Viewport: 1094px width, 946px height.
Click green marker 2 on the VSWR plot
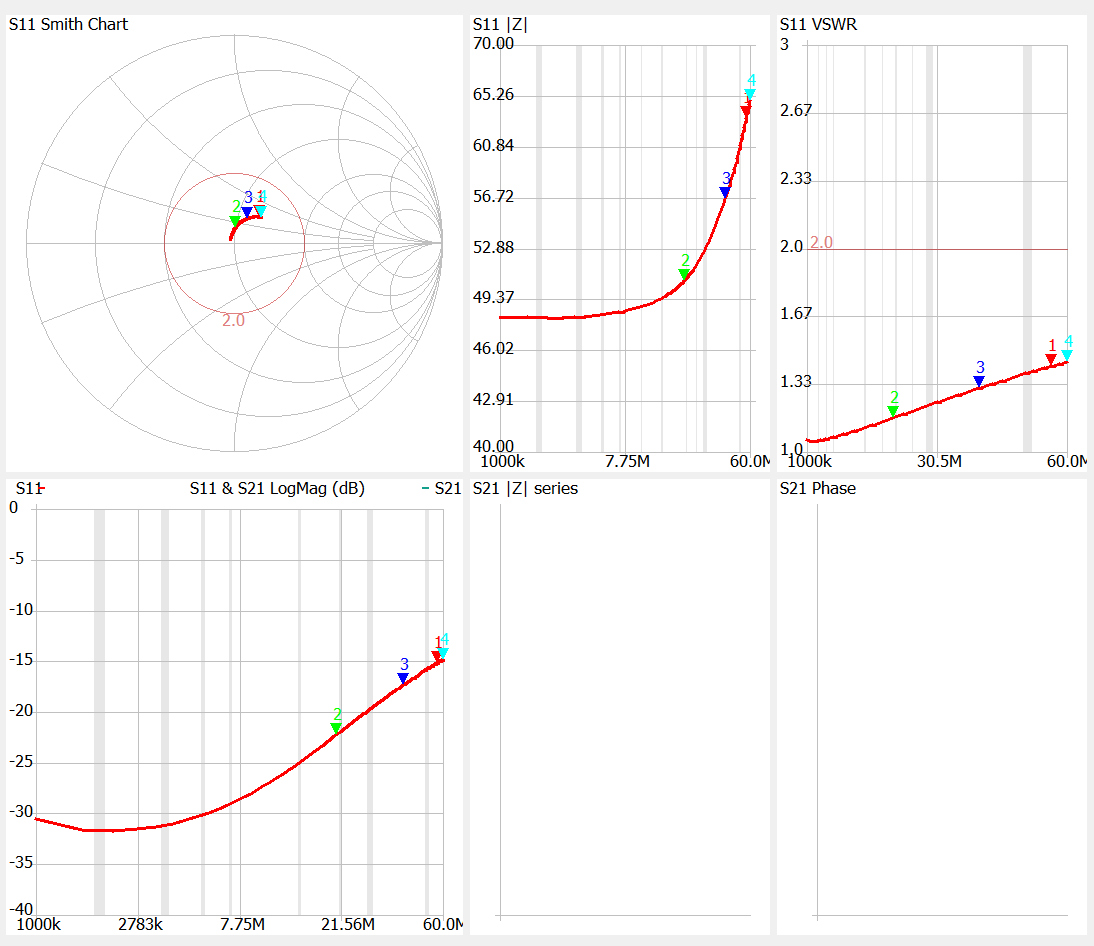[x=893, y=410]
